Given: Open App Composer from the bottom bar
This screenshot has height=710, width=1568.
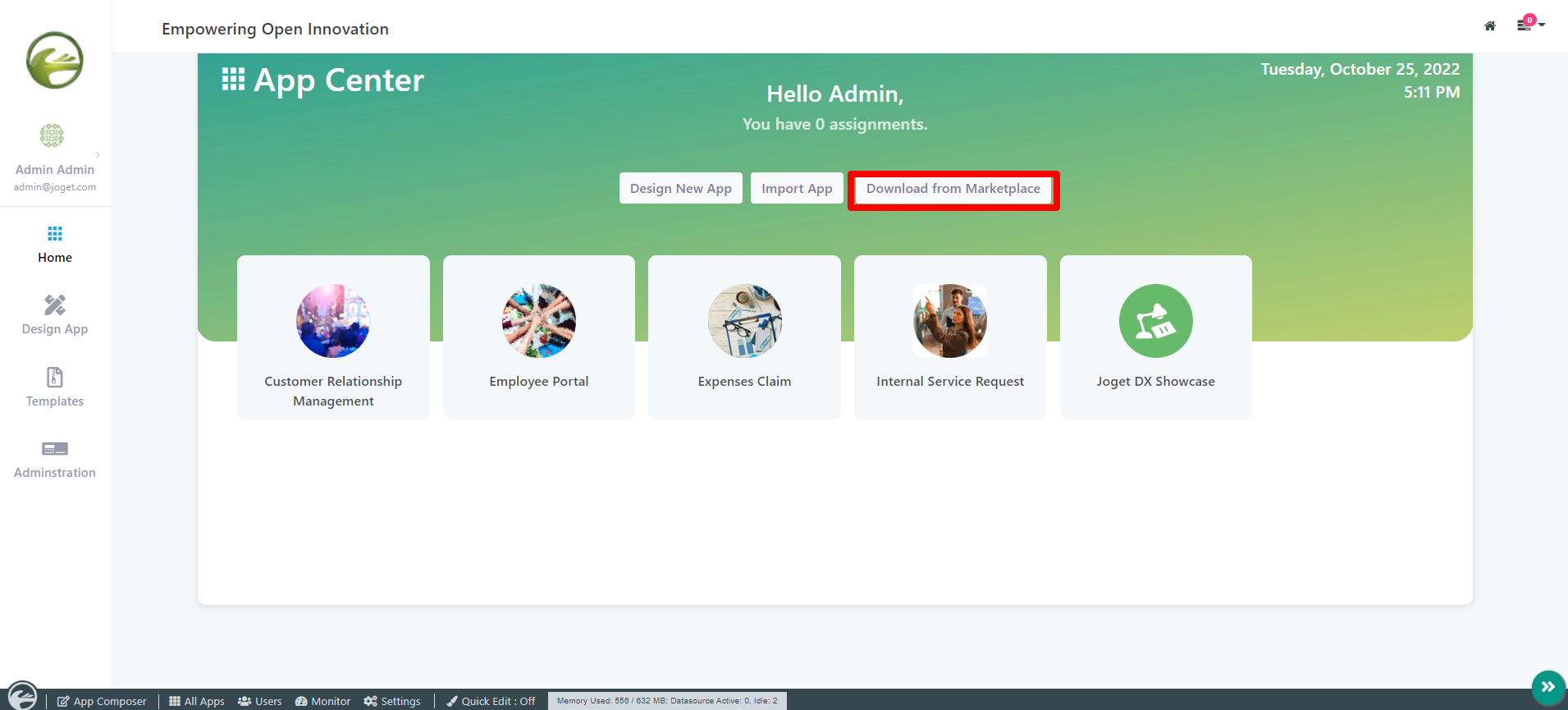Looking at the screenshot, I should [102, 701].
